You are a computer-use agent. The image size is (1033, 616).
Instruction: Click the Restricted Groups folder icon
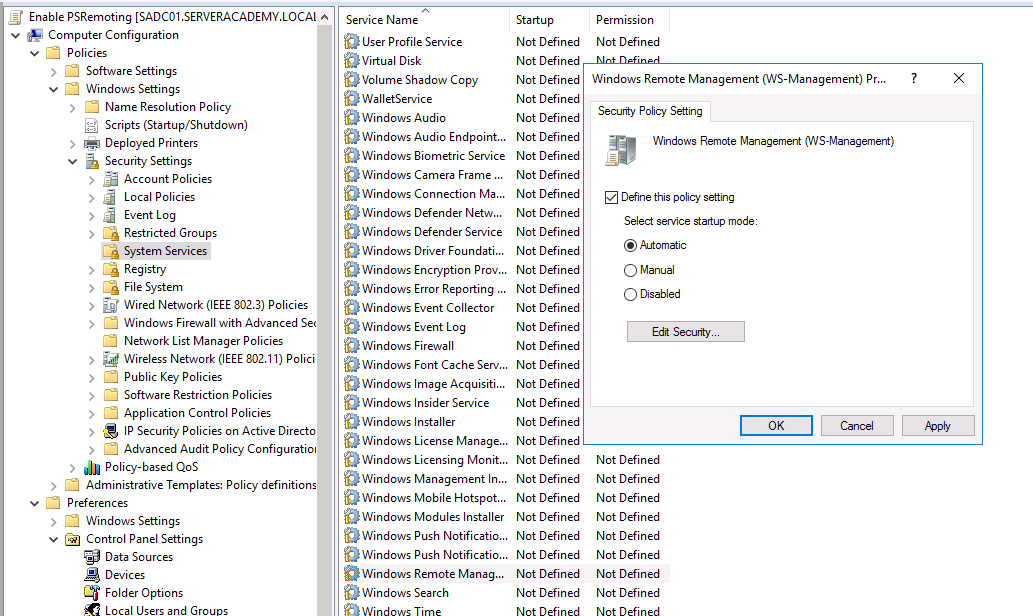pyautogui.click(x=111, y=233)
